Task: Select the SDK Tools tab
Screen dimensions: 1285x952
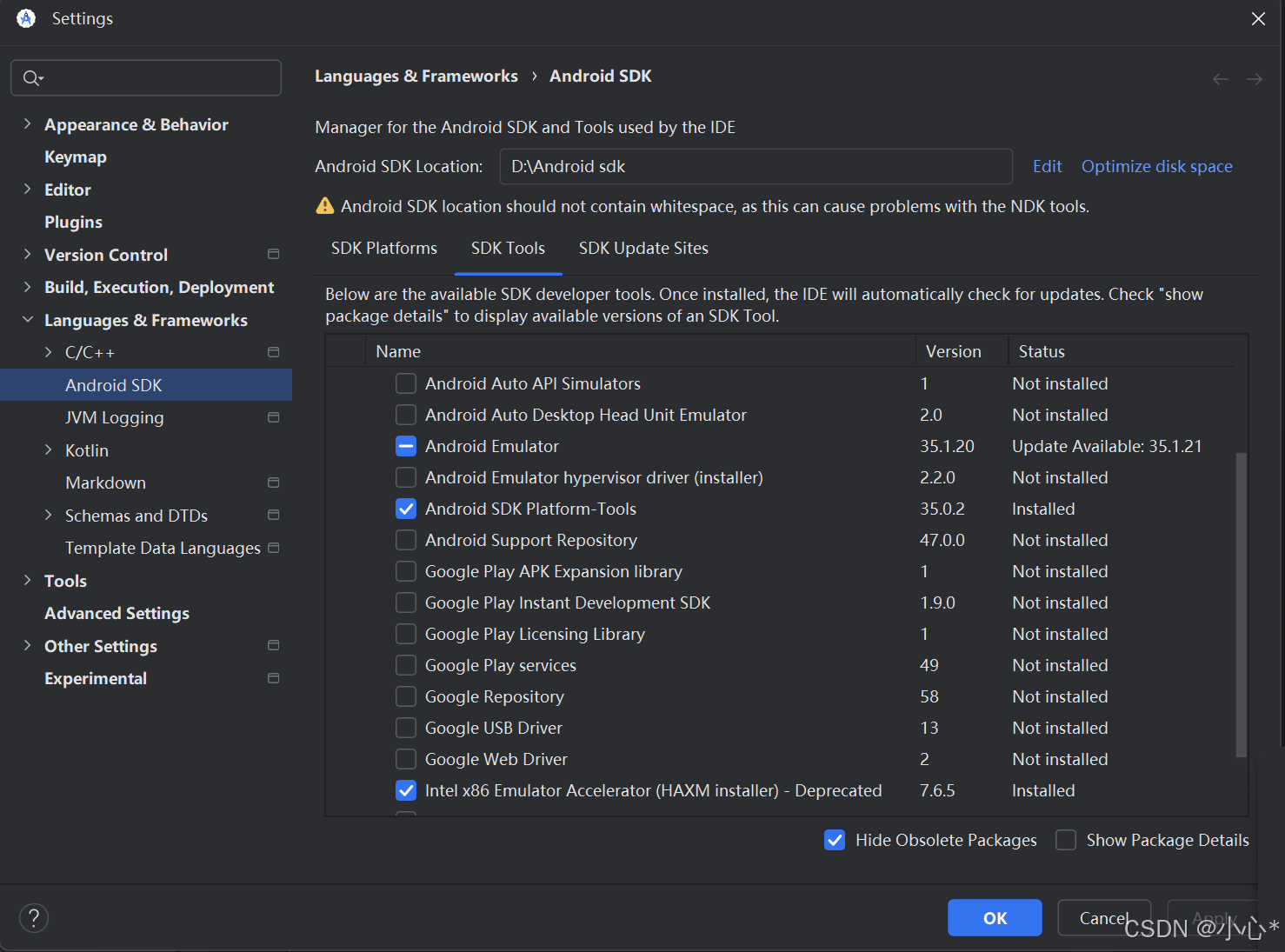Action: 508,248
